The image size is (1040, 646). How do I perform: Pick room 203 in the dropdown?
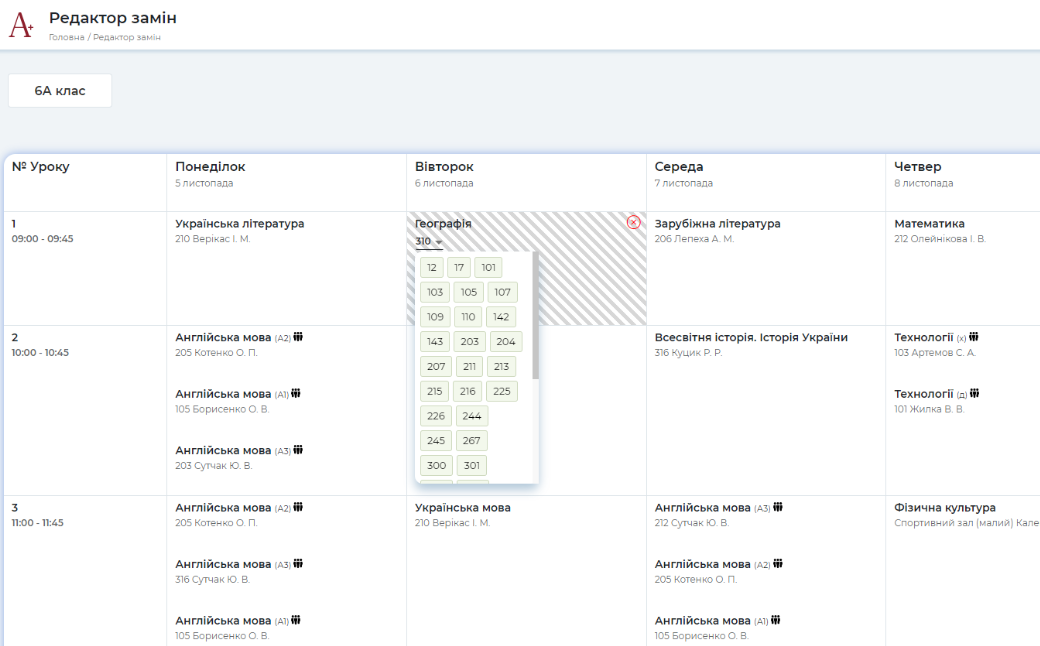[470, 342]
